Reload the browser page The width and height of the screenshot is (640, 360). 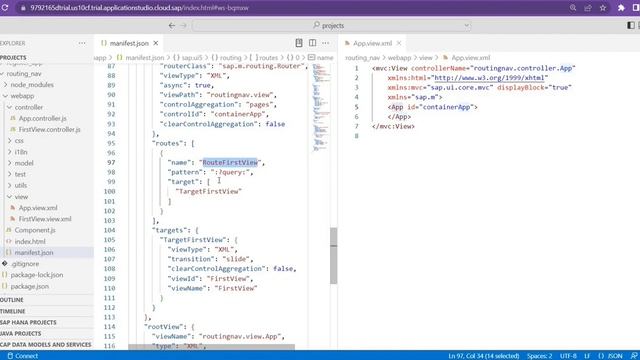5,8
